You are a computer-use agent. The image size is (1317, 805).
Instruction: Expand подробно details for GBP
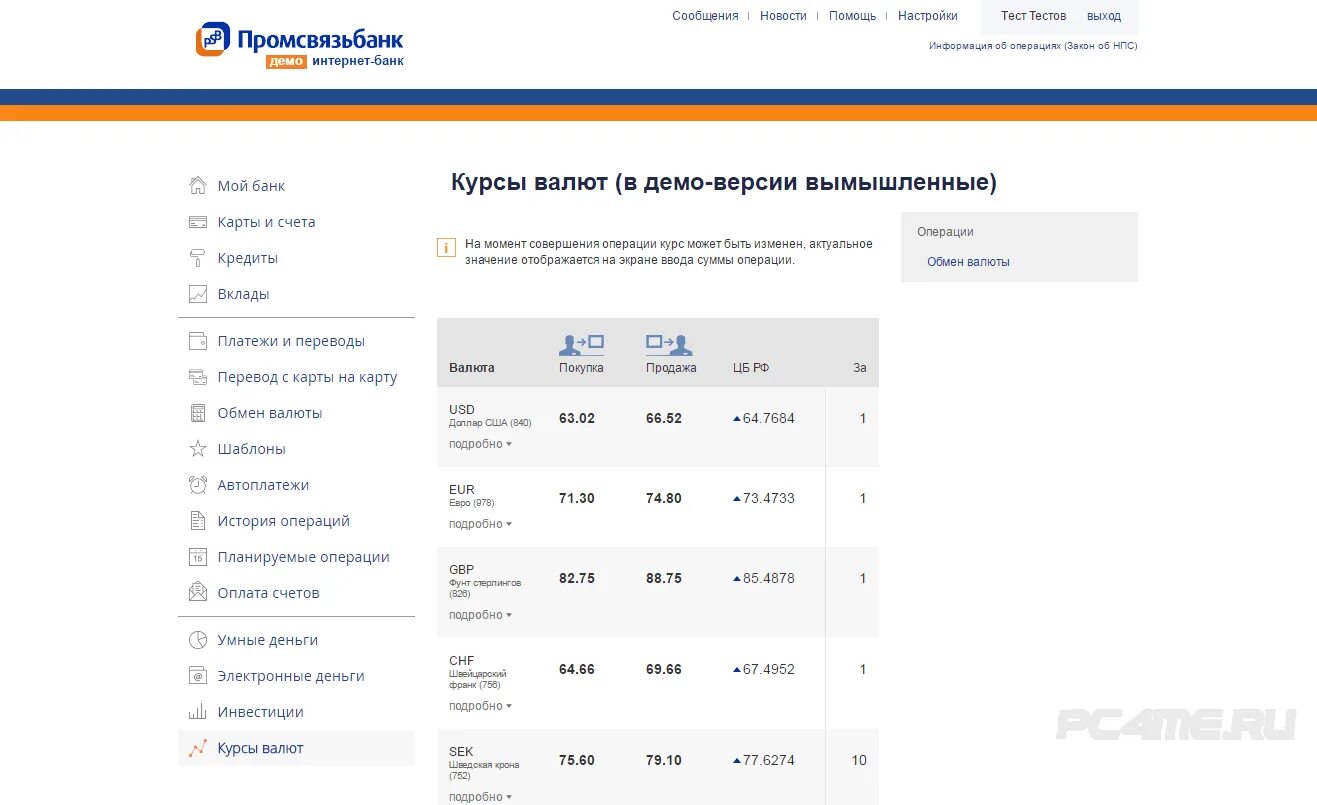480,615
